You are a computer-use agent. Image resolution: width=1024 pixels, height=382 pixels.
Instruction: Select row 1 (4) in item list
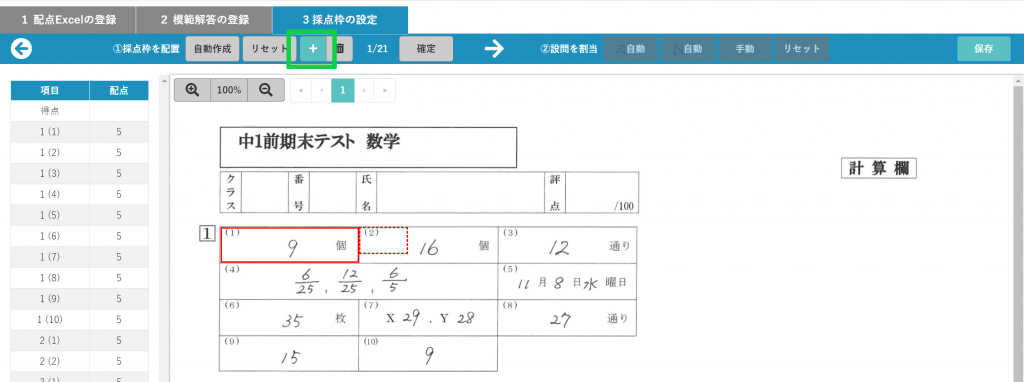[80, 195]
